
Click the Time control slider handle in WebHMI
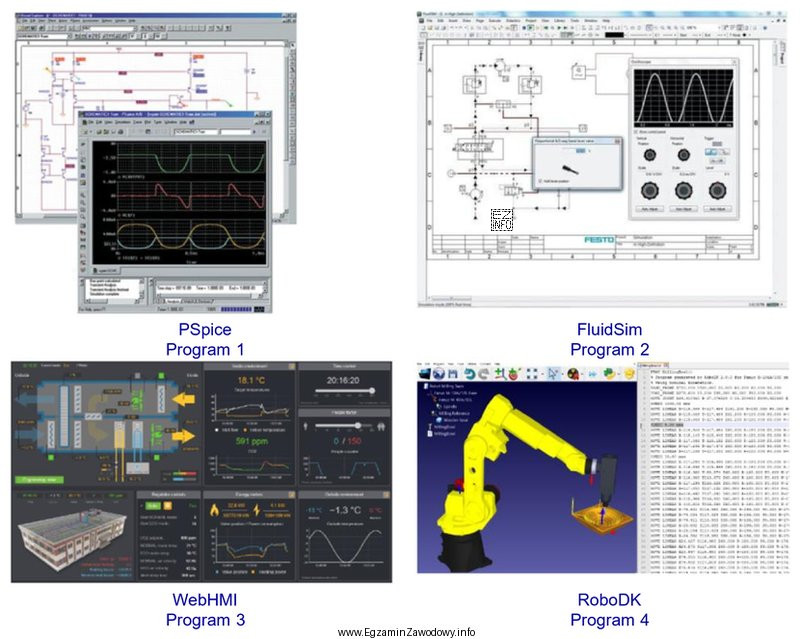[372, 391]
